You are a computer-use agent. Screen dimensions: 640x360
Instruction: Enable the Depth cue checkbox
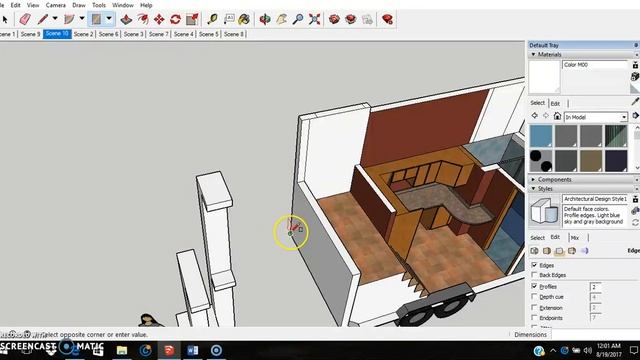[534, 296]
